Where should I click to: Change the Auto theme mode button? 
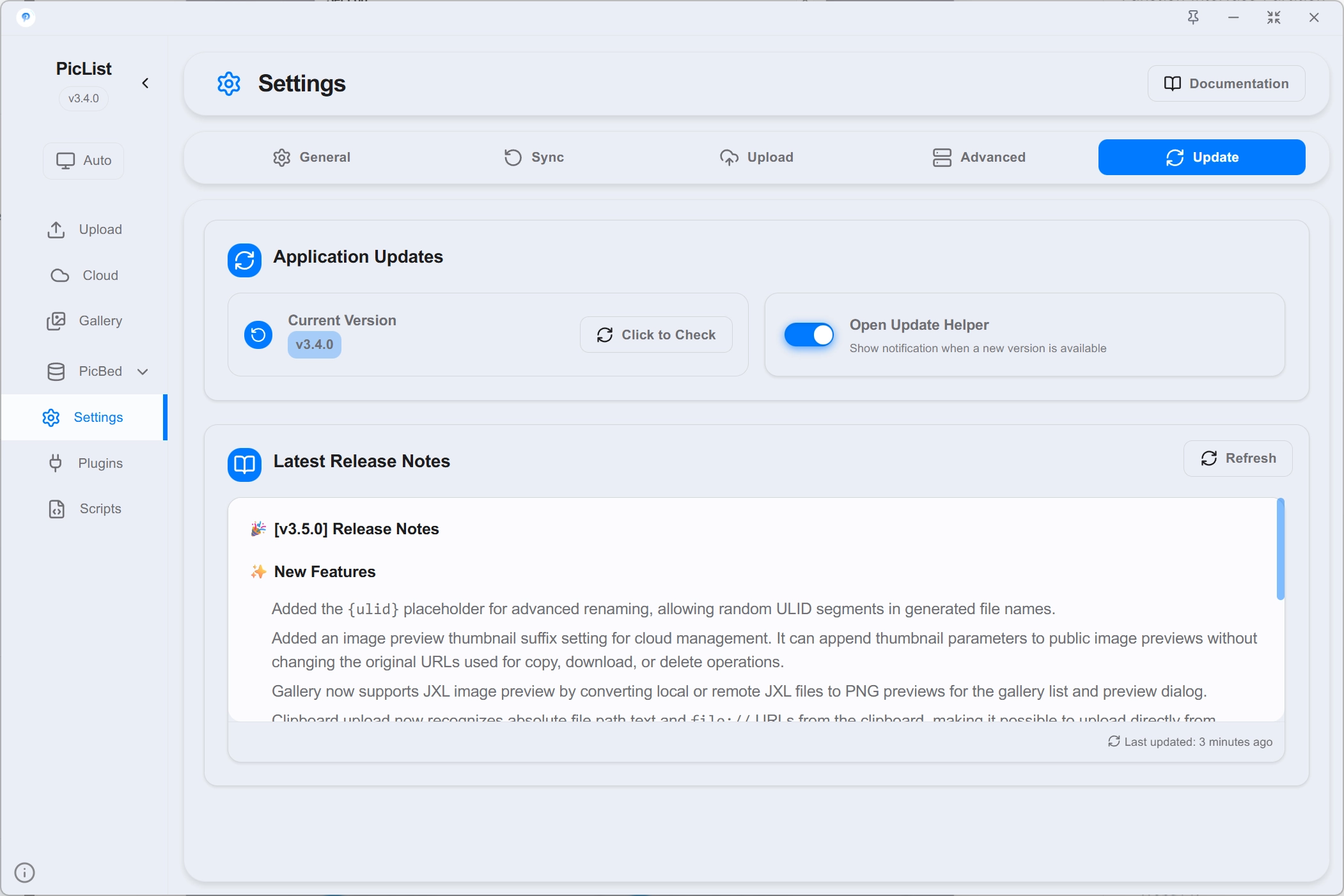pos(84,160)
